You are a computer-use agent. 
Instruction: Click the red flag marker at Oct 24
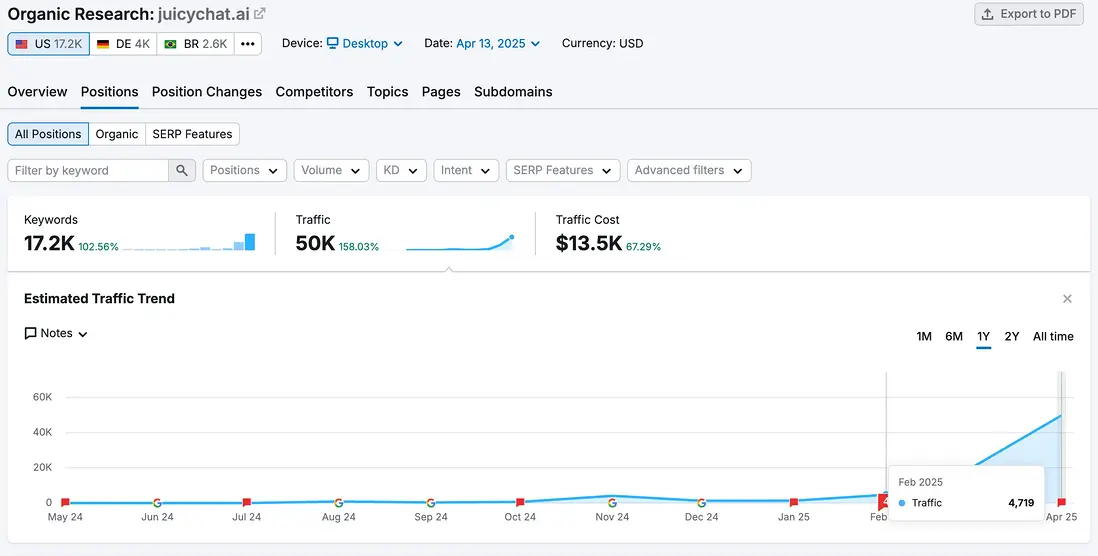[x=520, y=503]
